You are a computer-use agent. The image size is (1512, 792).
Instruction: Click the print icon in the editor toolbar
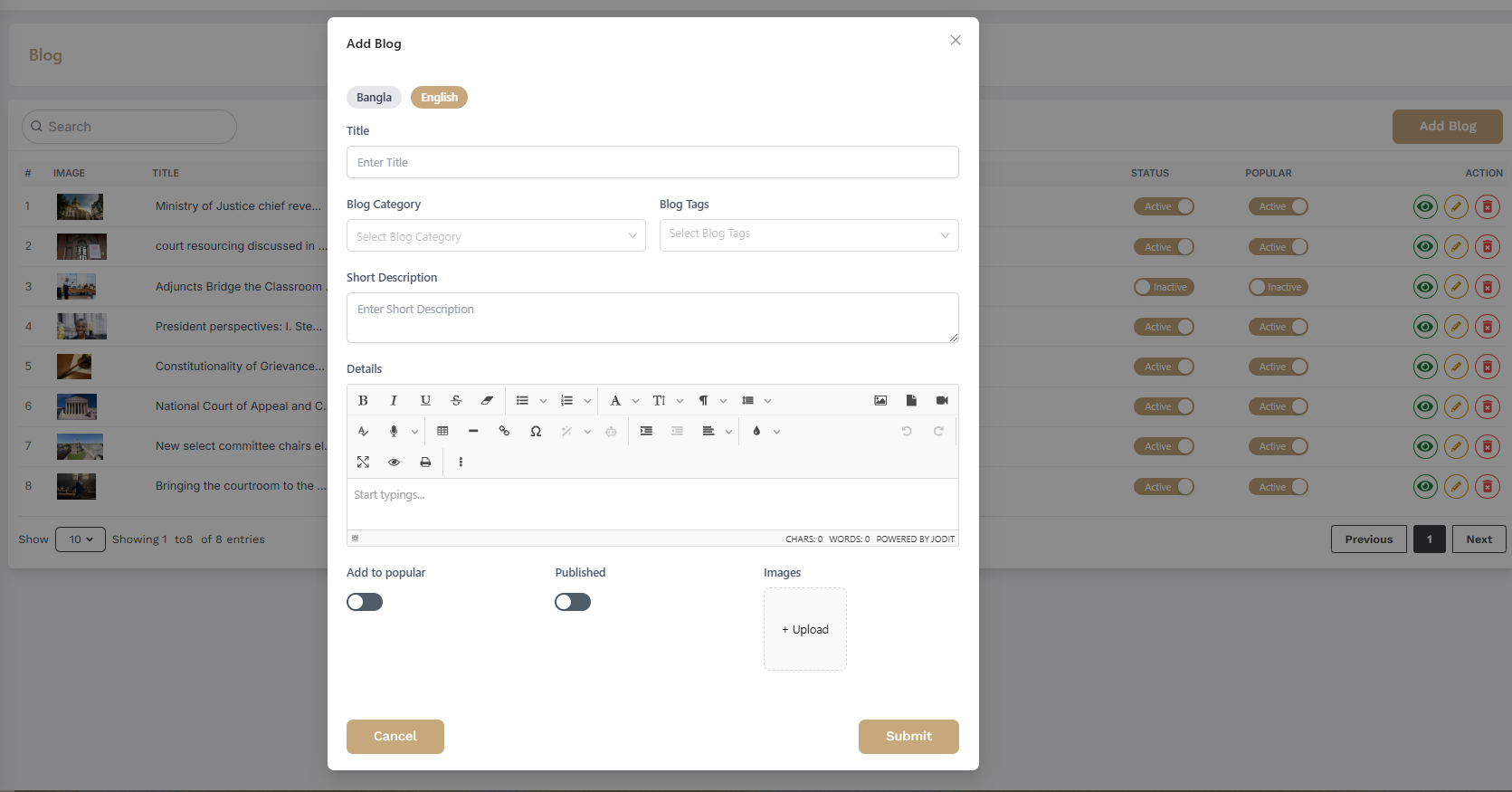[x=425, y=462]
